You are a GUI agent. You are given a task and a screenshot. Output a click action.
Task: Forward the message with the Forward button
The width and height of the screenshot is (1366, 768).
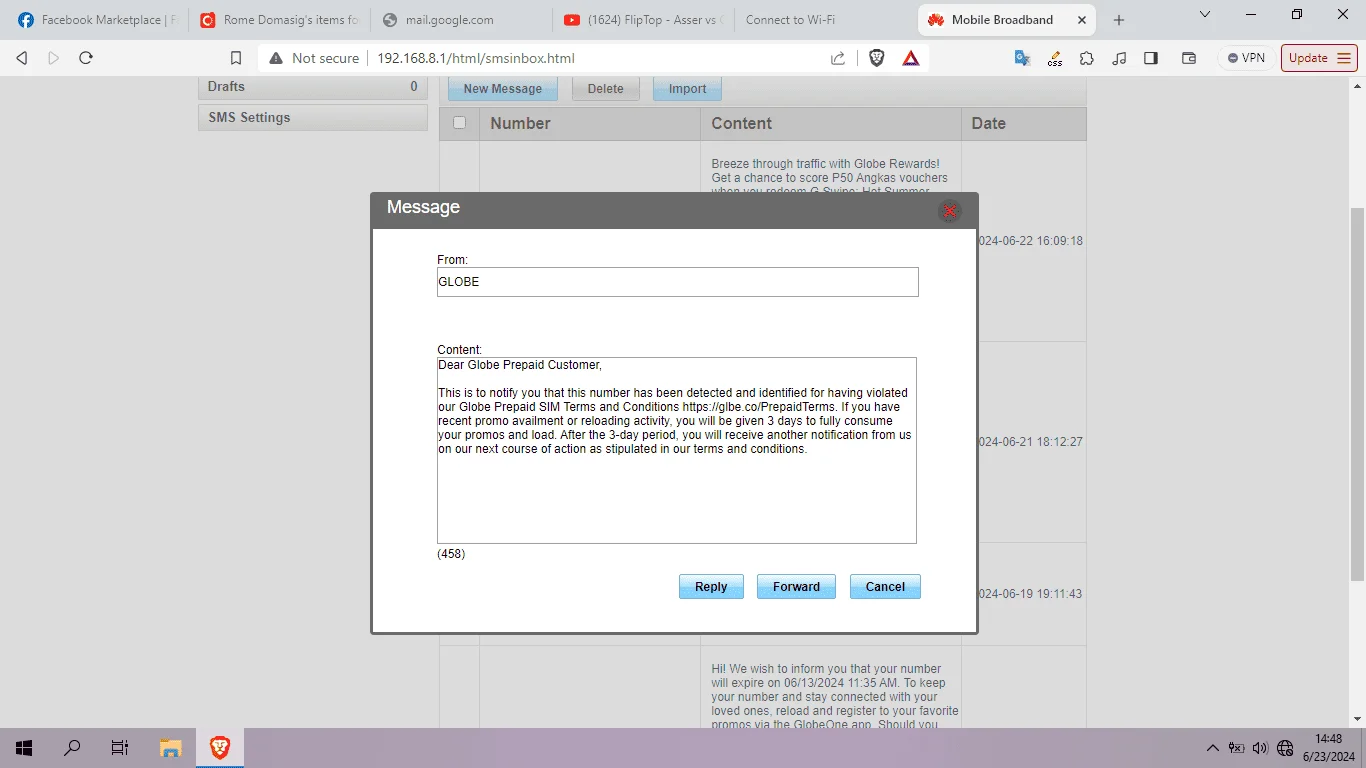[796, 587]
